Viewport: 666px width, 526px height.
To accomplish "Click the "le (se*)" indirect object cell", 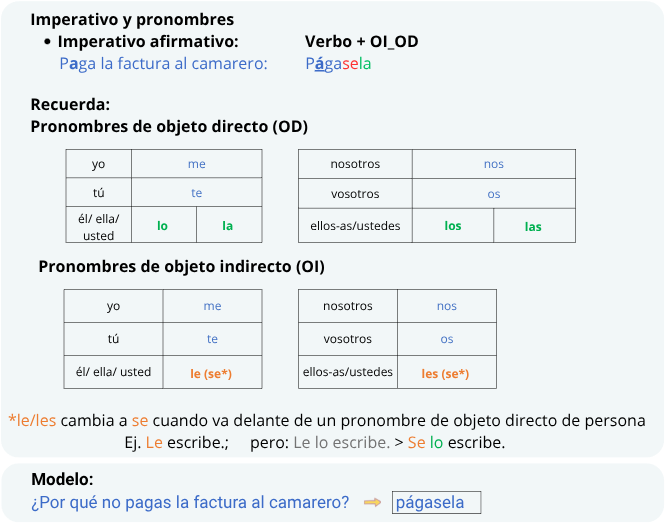I will pos(212,373).
